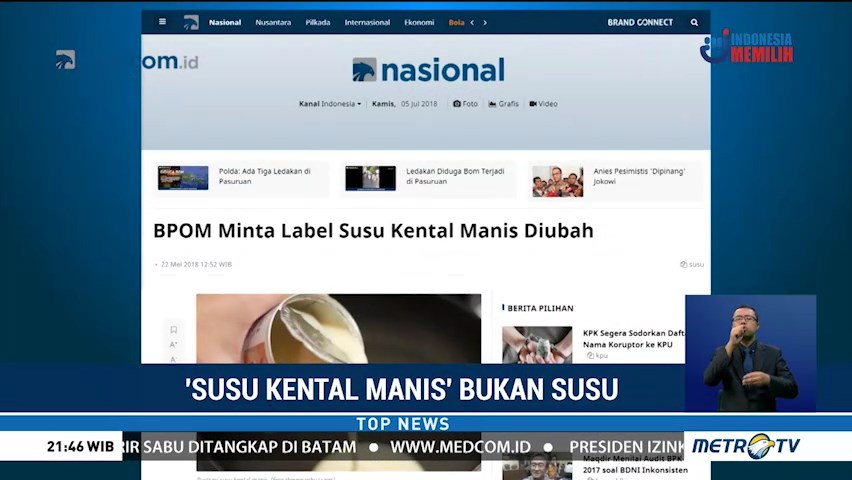The height and width of the screenshot is (480, 852).
Task: Click the search magnifier icon
Action: 694,22
